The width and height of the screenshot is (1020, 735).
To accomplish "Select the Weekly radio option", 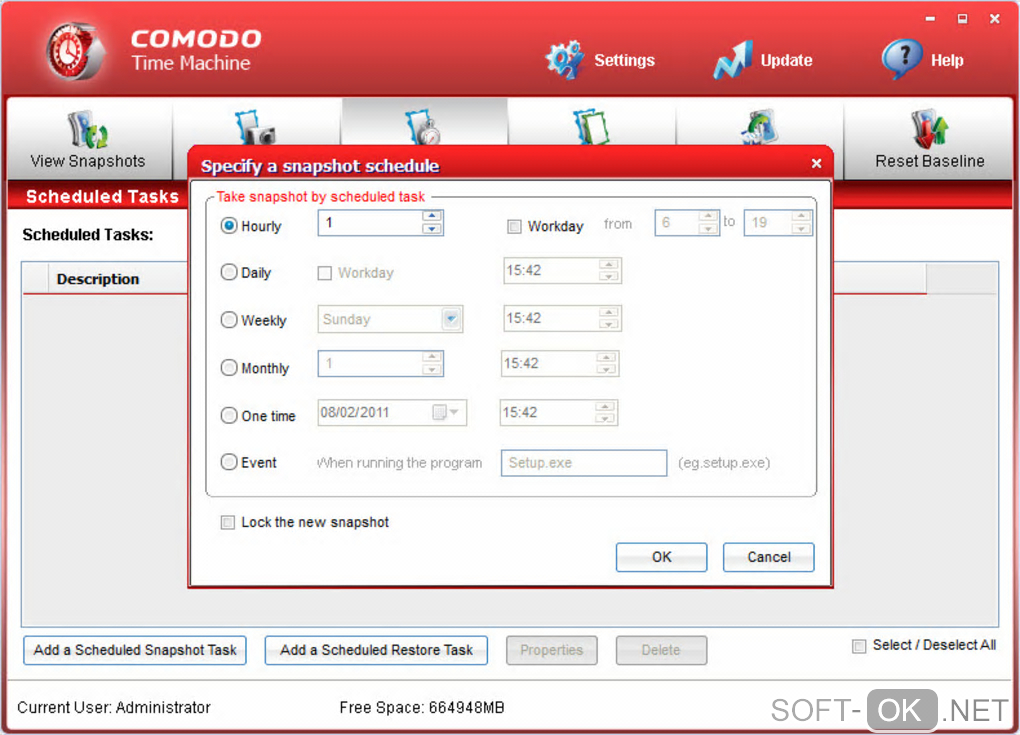I will (229, 320).
